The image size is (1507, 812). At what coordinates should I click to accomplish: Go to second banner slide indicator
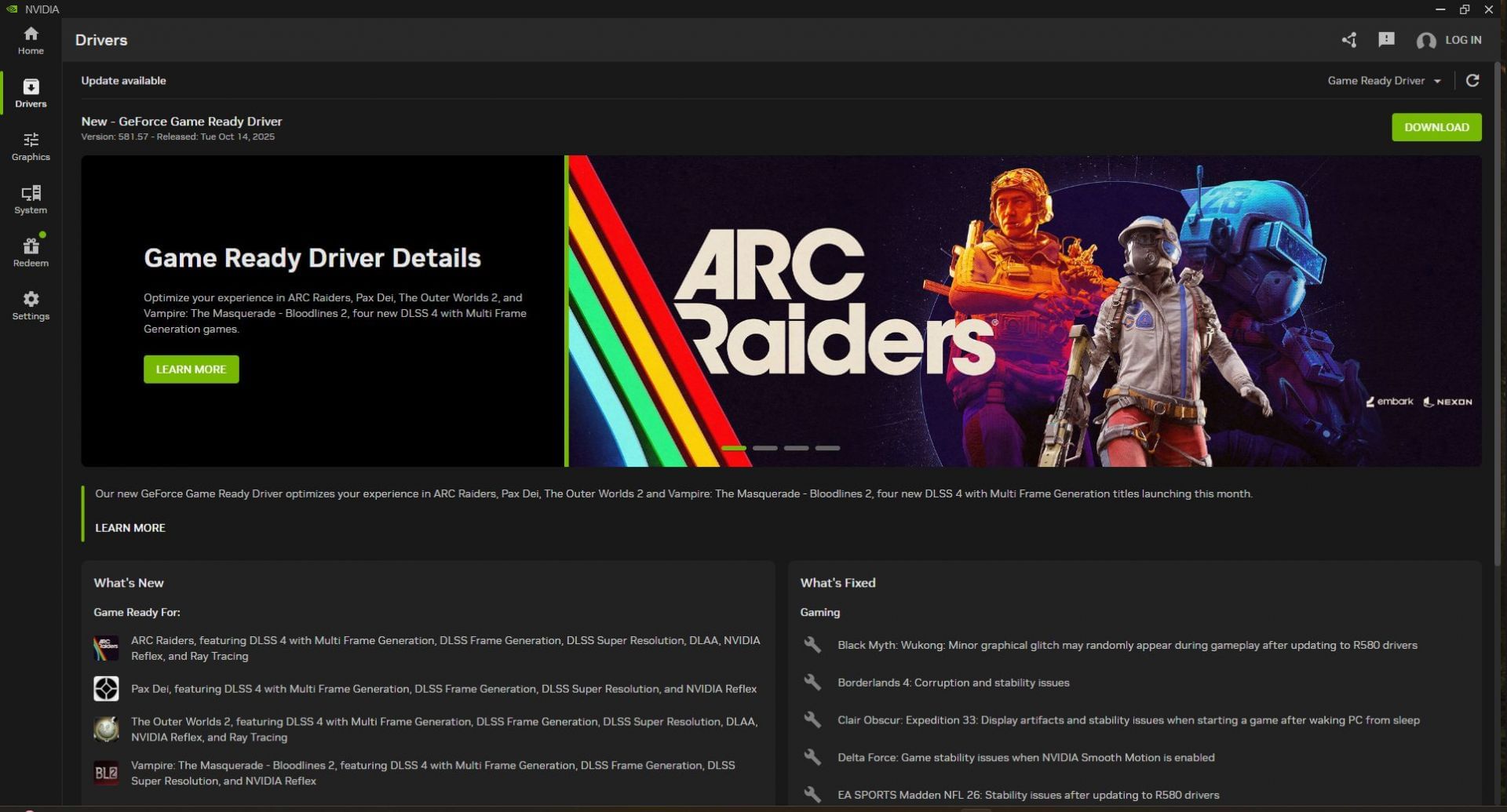point(764,448)
